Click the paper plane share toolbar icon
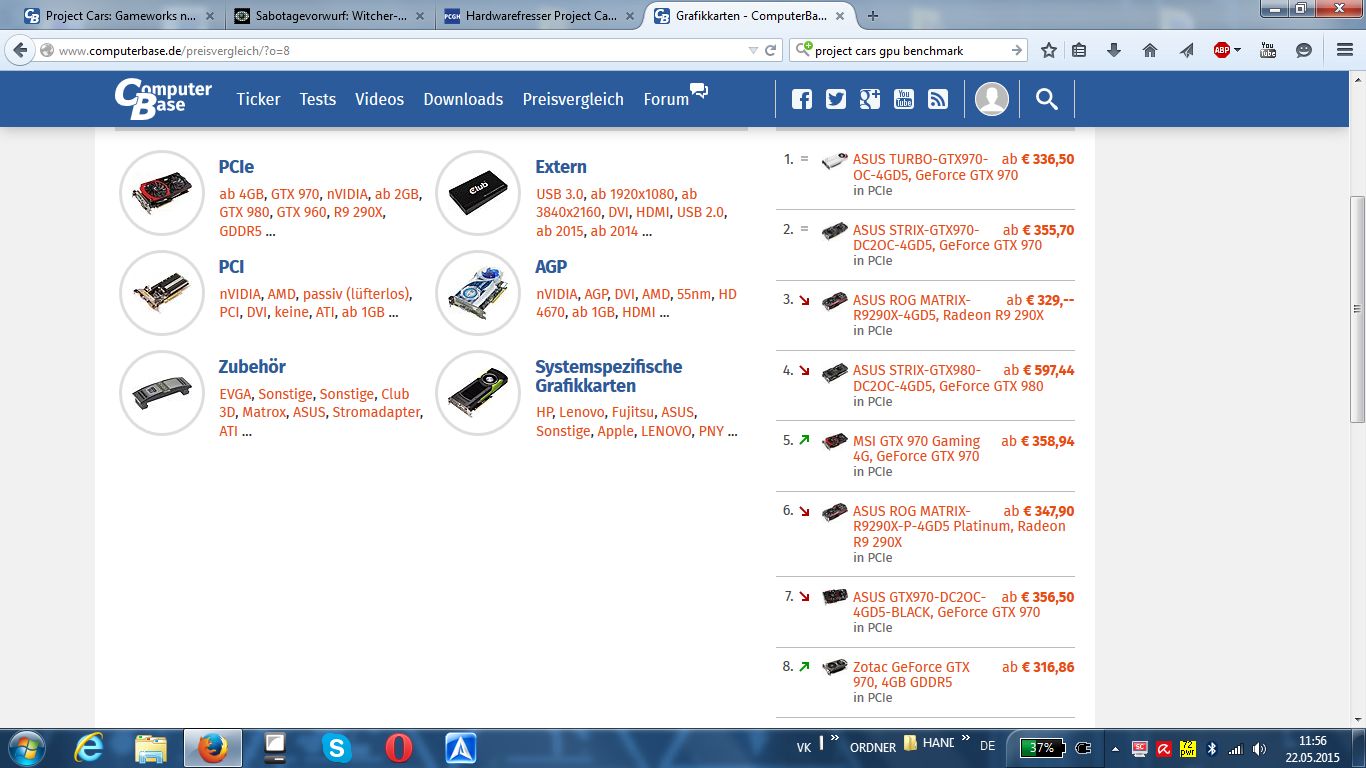Screen dimensions: 1366x768 click(1186, 50)
